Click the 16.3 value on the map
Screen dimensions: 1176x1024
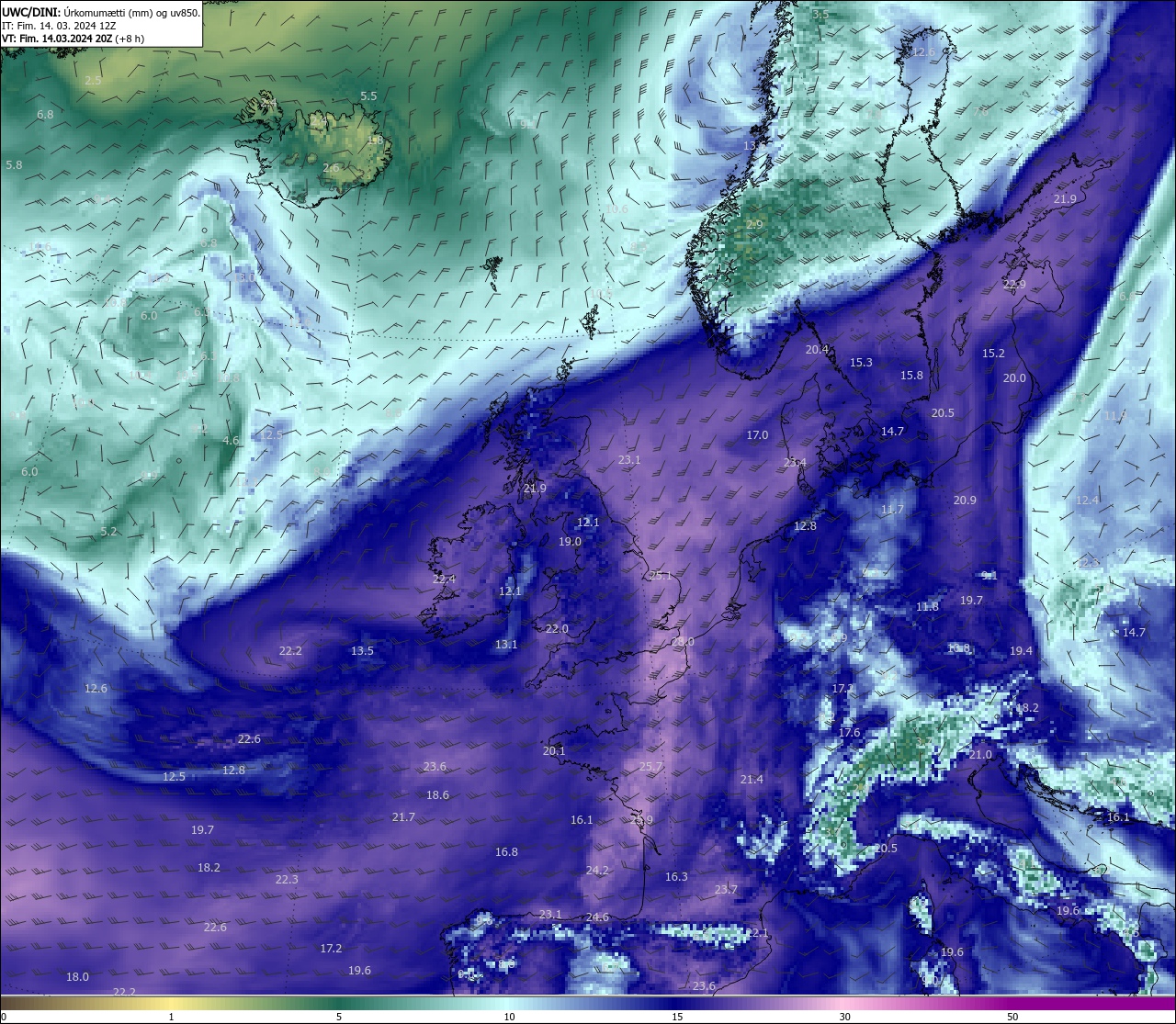click(x=676, y=878)
